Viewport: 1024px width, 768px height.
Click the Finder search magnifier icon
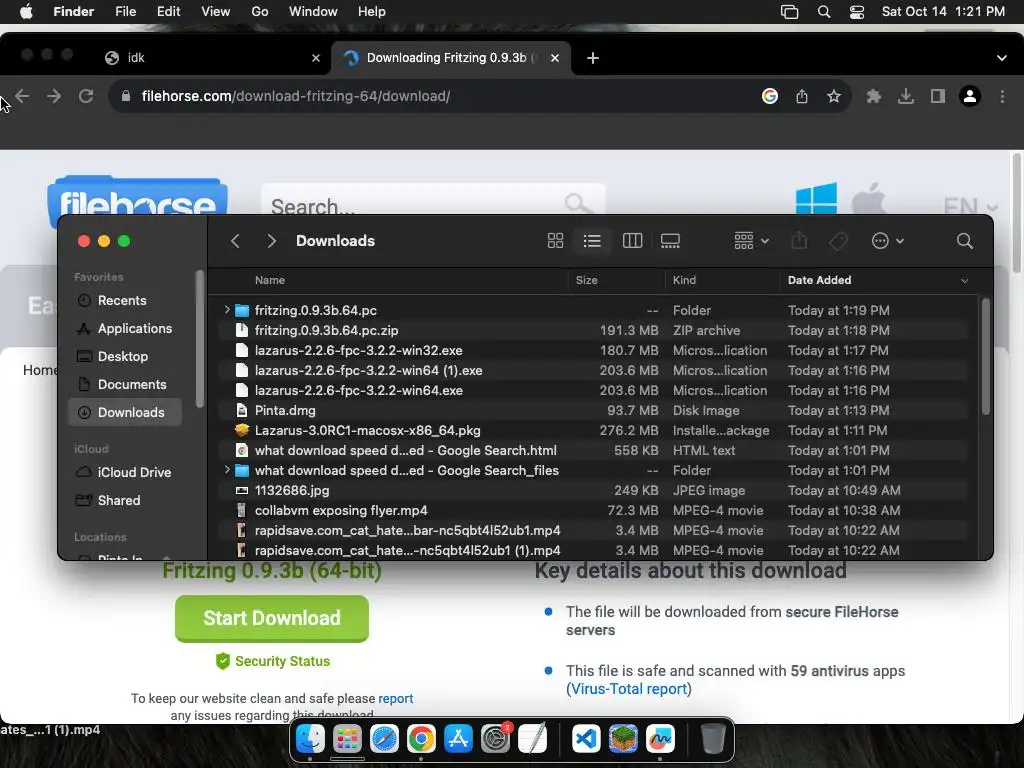(965, 241)
